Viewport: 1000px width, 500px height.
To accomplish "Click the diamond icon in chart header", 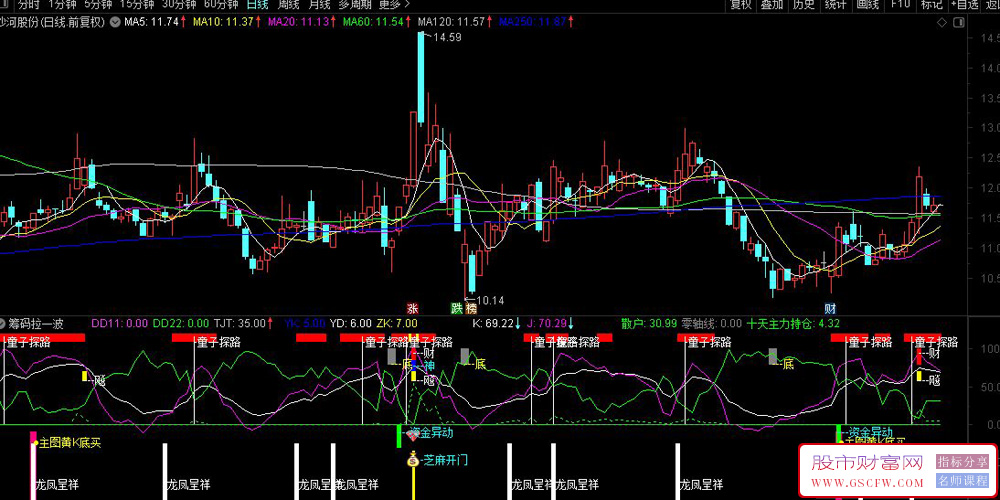I will 941,22.
